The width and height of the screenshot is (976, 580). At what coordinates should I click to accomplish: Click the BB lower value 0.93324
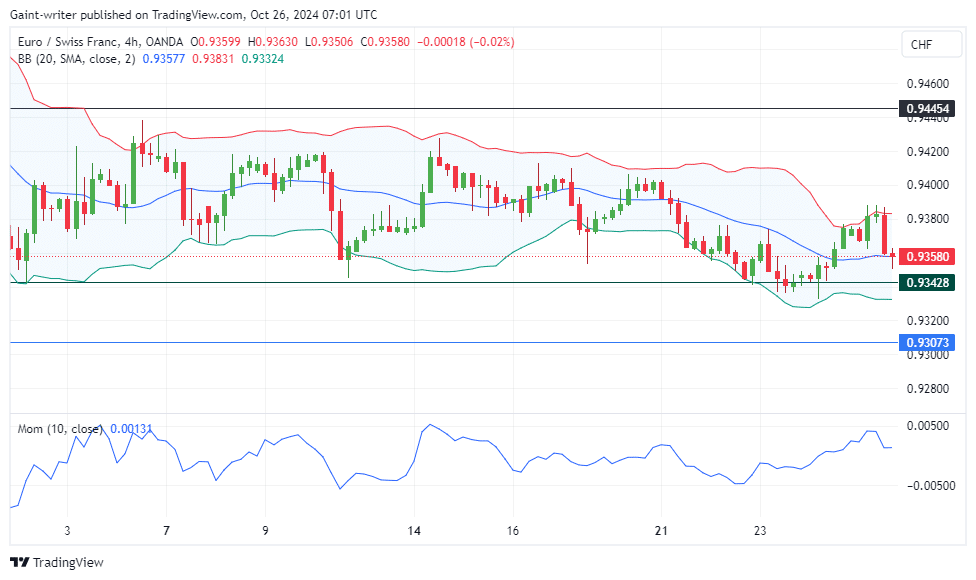(x=263, y=58)
